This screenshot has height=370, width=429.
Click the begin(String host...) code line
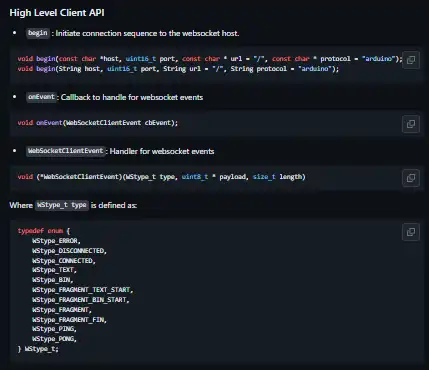tap(178, 69)
